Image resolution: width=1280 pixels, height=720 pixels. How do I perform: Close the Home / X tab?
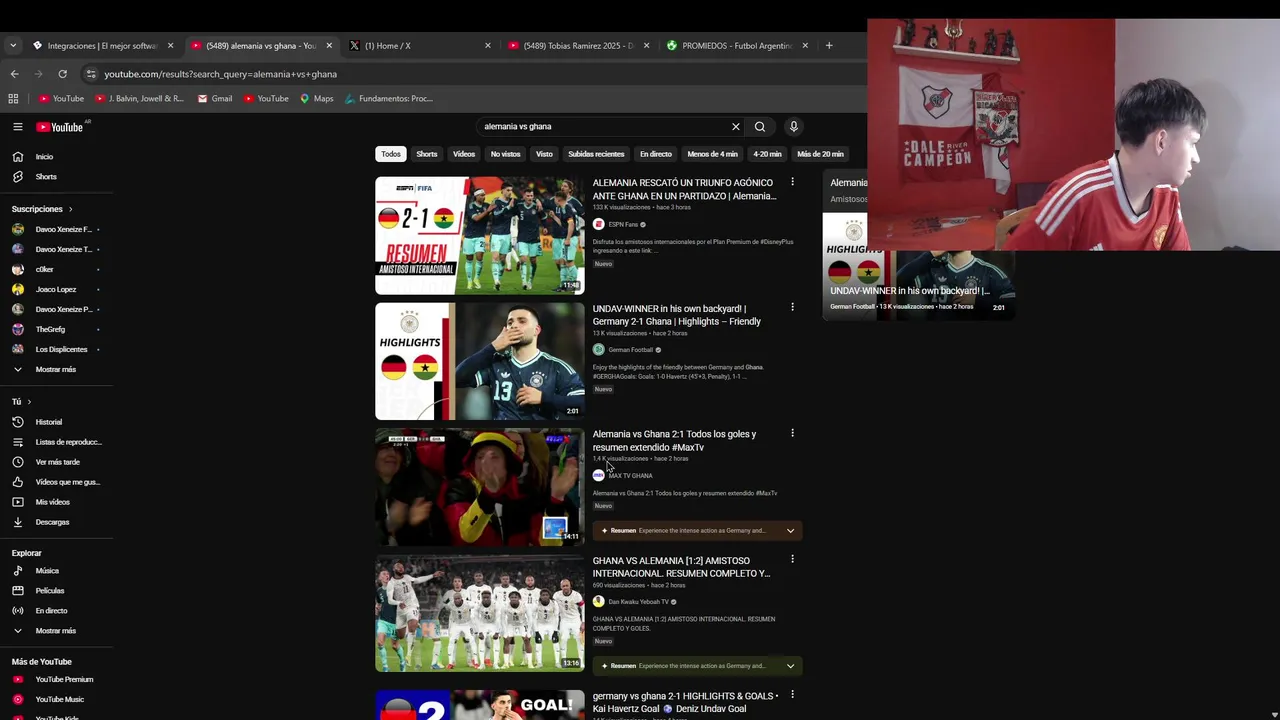tap(487, 46)
